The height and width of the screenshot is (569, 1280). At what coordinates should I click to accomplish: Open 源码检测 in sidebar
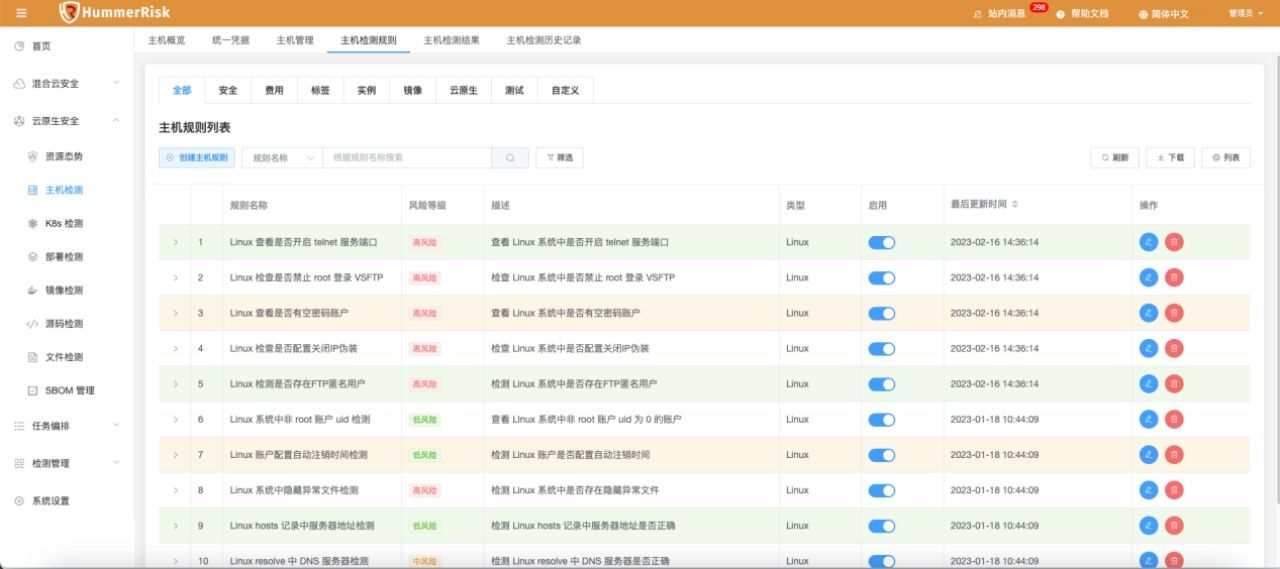[63, 324]
